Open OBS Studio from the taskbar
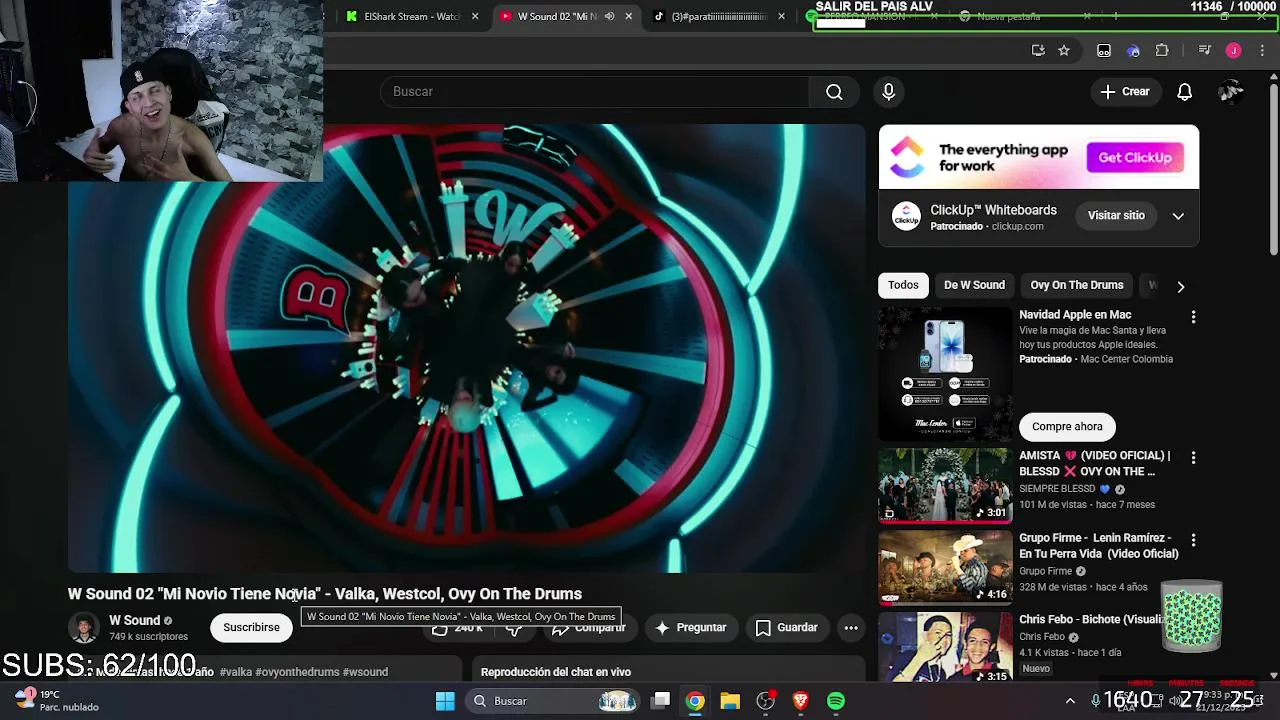1280x720 pixels. pos(765,701)
